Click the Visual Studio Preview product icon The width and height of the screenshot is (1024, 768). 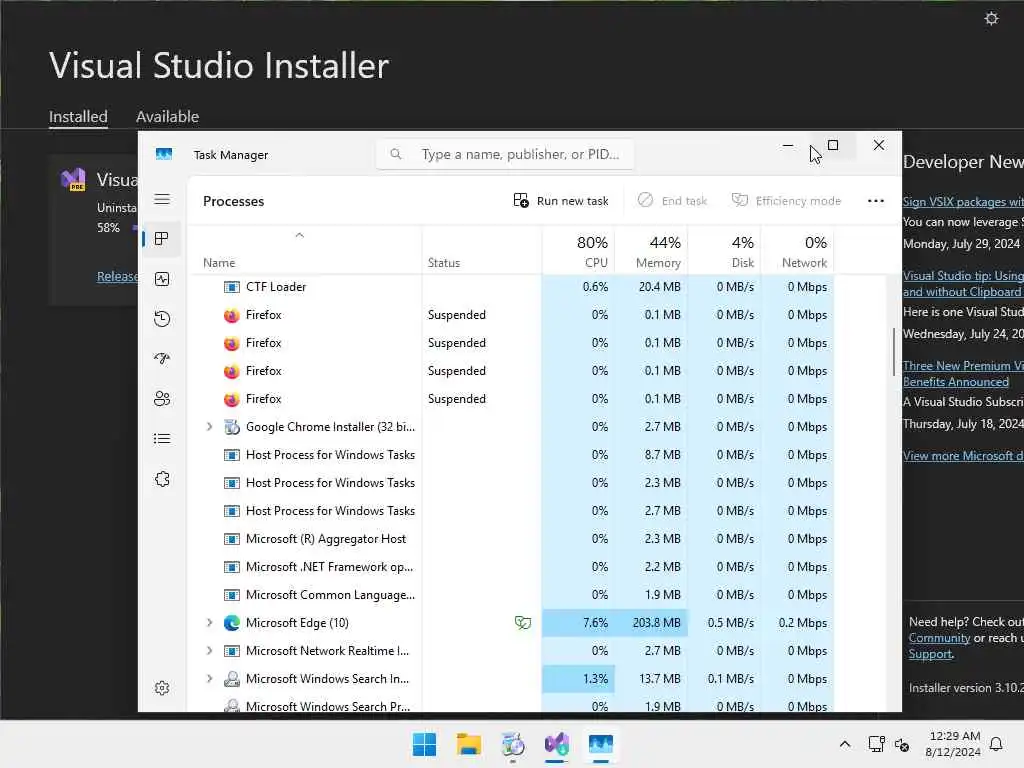click(x=73, y=180)
